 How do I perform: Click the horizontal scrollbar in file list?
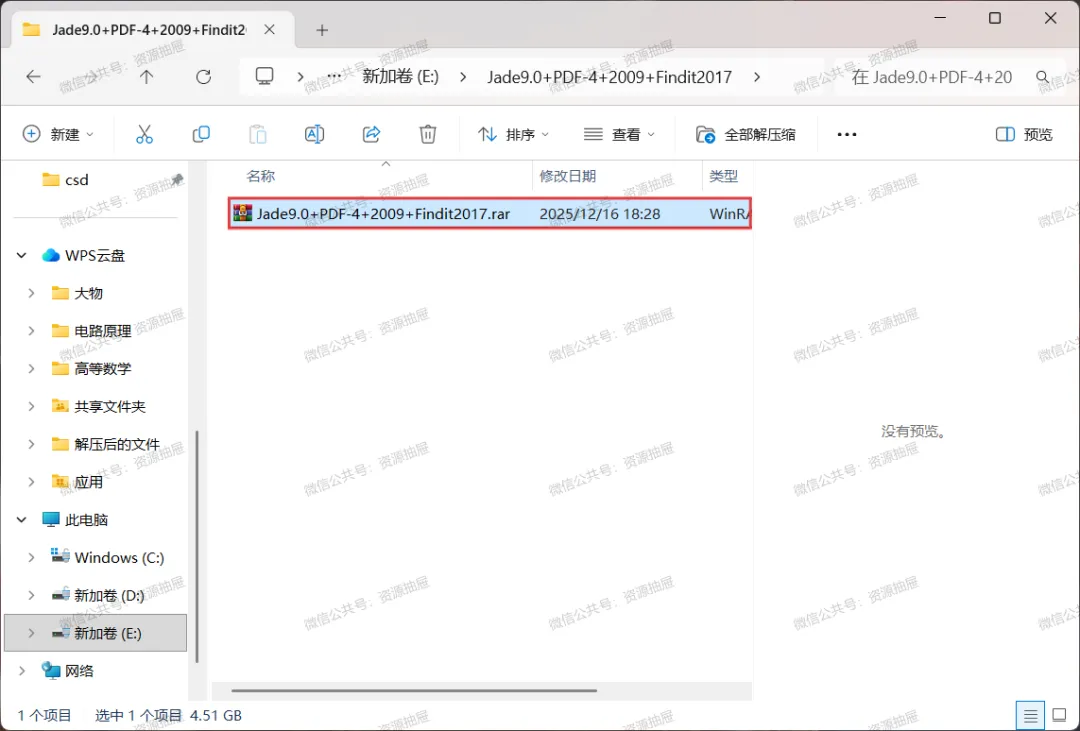pyautogui.click(x=414, y=690)
